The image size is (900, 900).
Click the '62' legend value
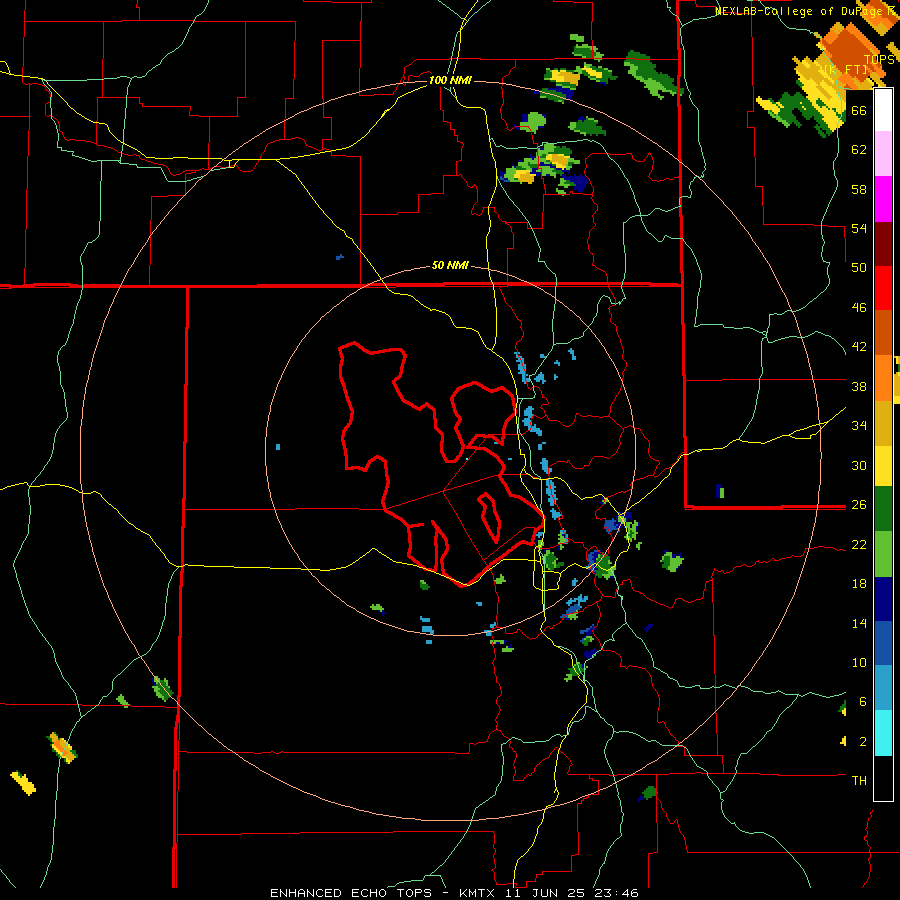[x=859, y=150]
